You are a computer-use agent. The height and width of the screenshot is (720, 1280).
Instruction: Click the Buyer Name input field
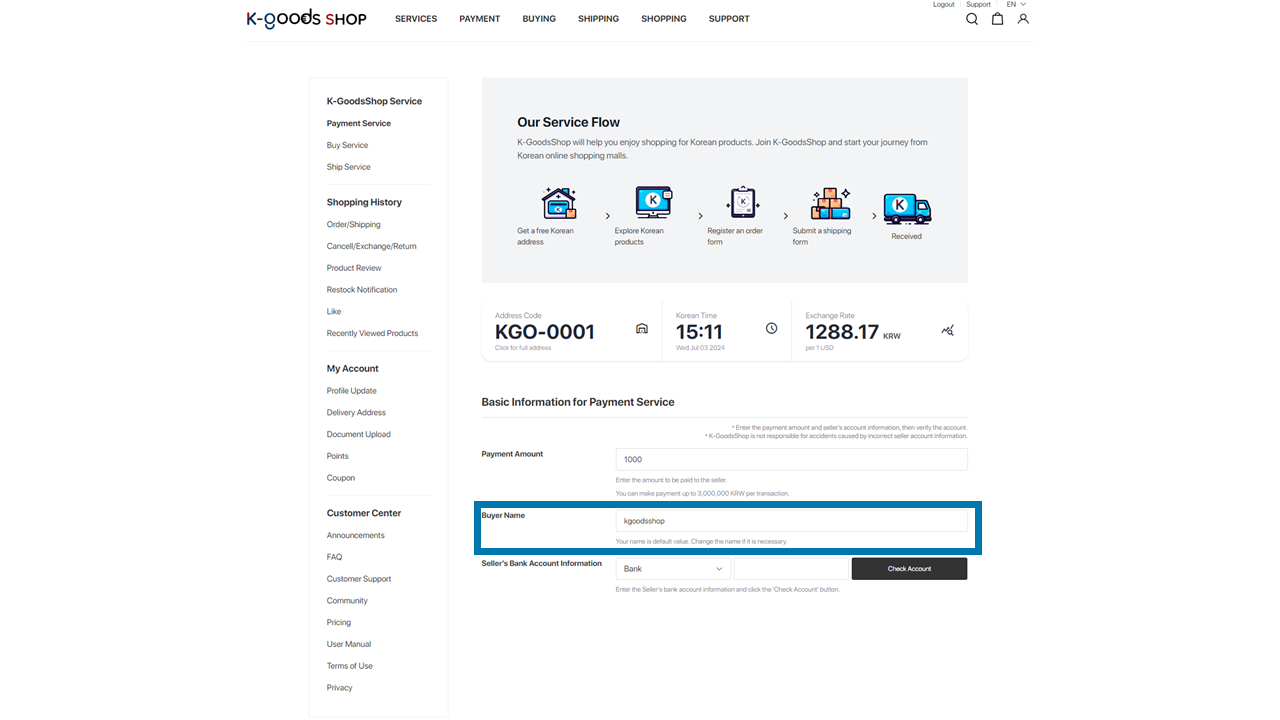[791, 521]
